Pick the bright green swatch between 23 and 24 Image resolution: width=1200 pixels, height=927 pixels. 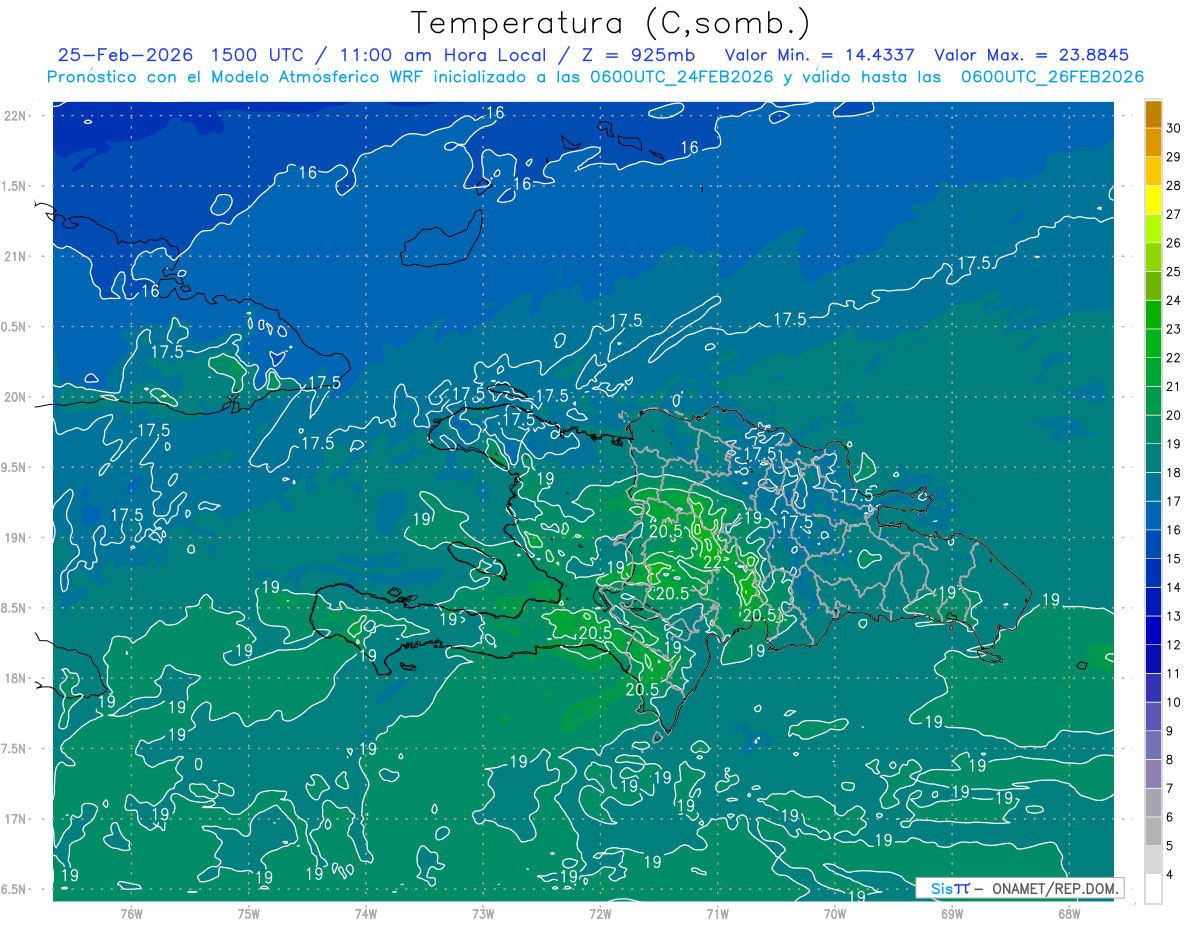(1154, 315)
